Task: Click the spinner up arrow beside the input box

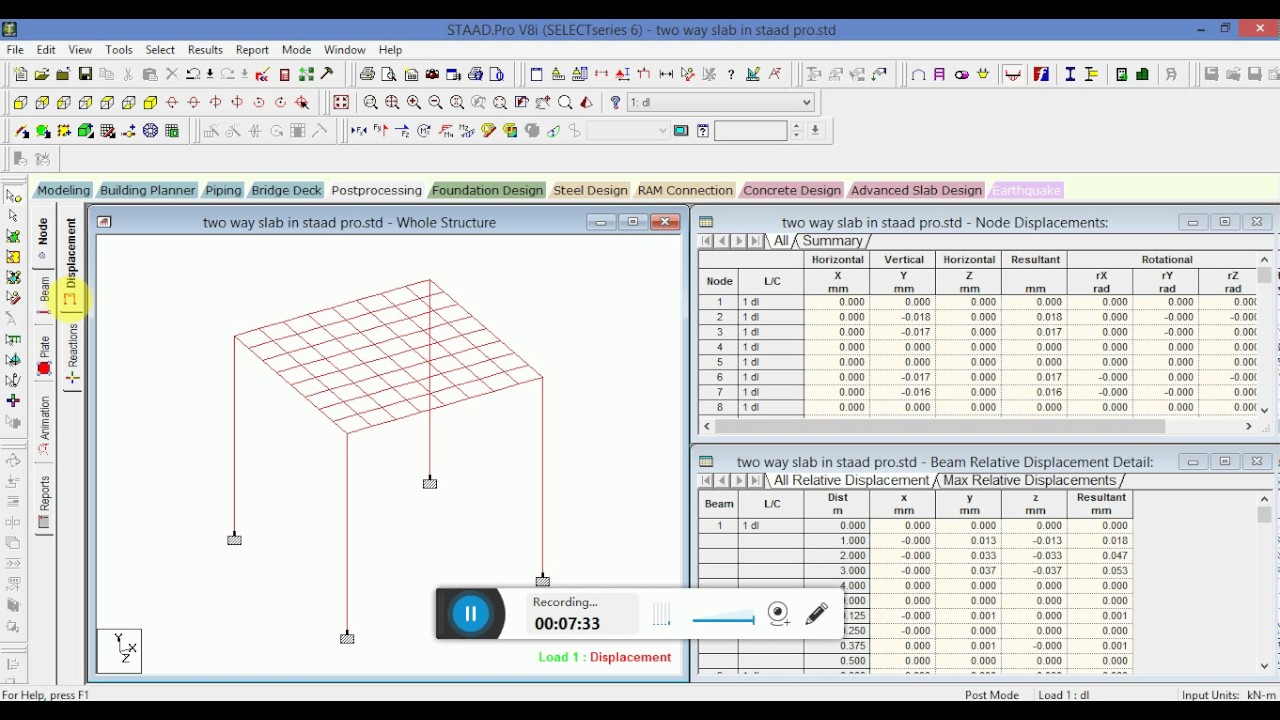Action: (797, 127)
